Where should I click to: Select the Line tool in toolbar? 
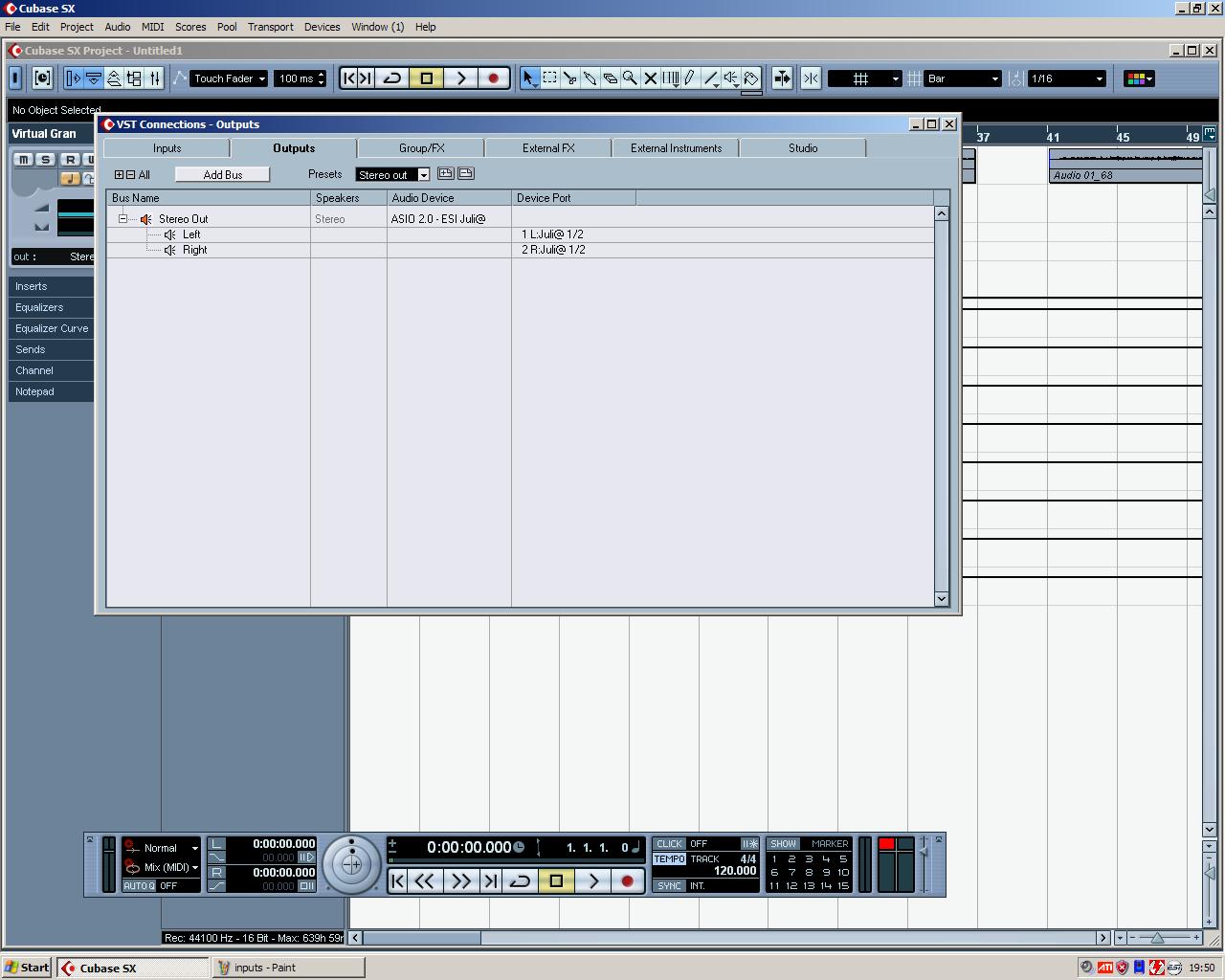click(711, 78)
